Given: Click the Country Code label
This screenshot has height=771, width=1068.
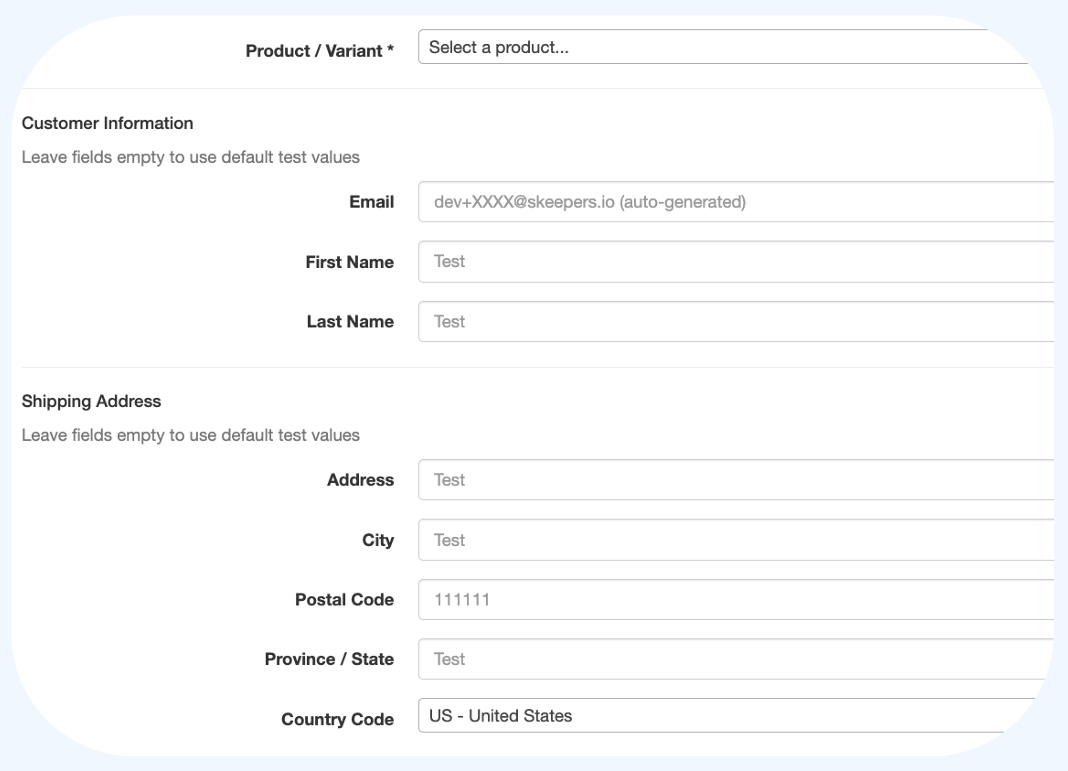Looking at the screenshot, I should (337, 719).
